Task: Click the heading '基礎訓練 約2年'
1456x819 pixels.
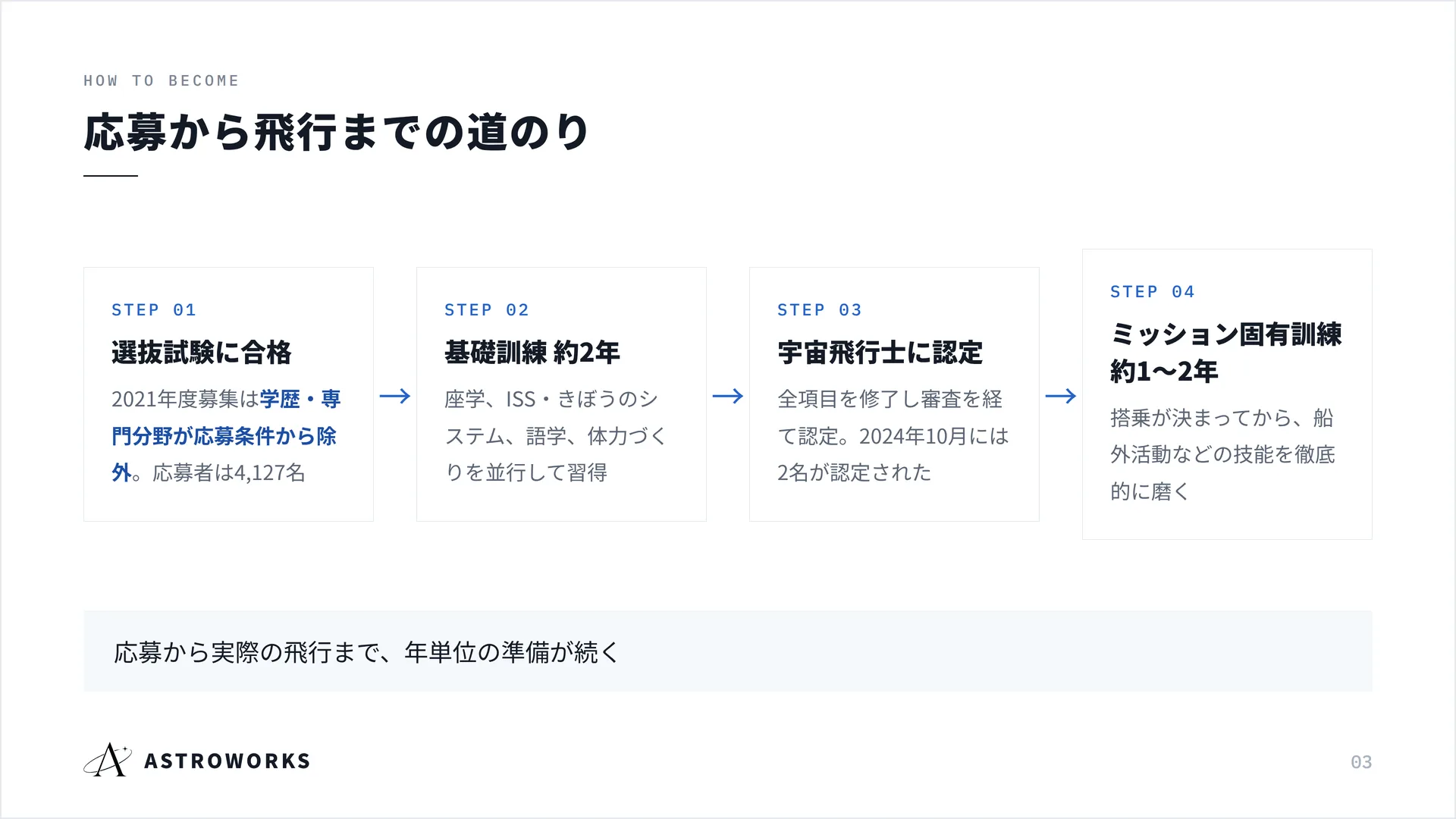Action: pos(532,353)
